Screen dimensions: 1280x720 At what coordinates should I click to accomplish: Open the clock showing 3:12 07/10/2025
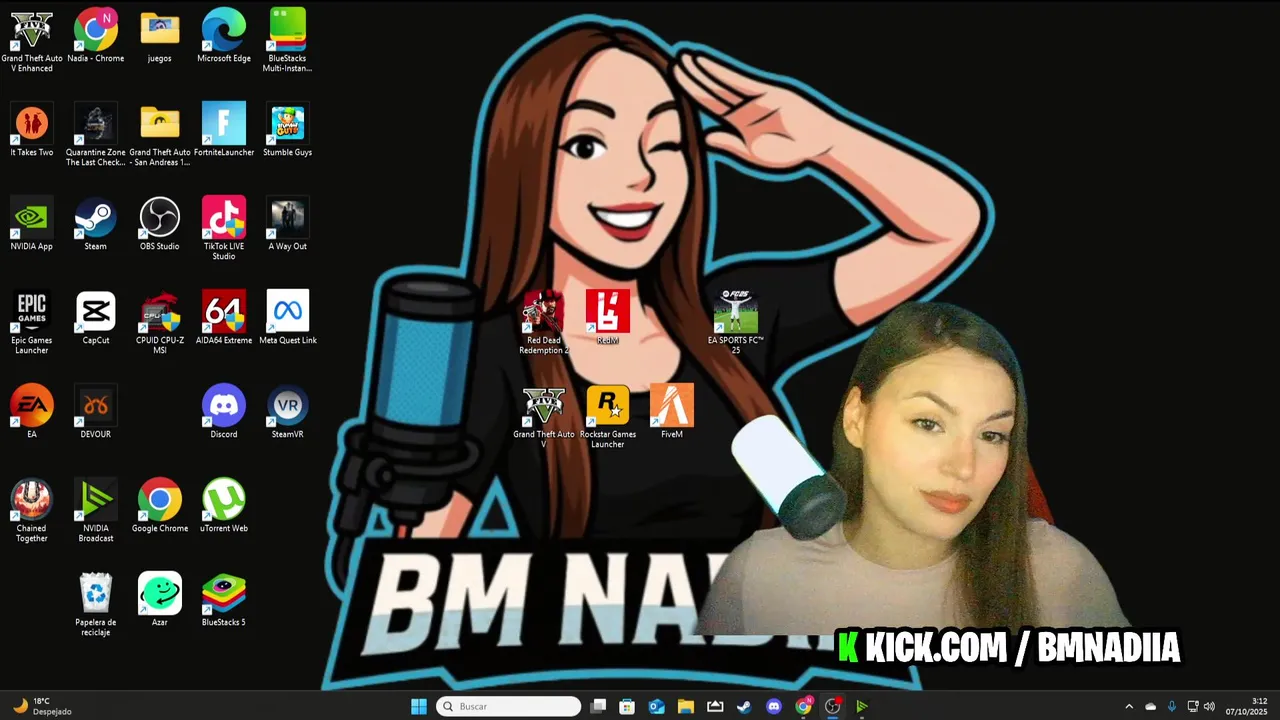[x=1247, y=706]
